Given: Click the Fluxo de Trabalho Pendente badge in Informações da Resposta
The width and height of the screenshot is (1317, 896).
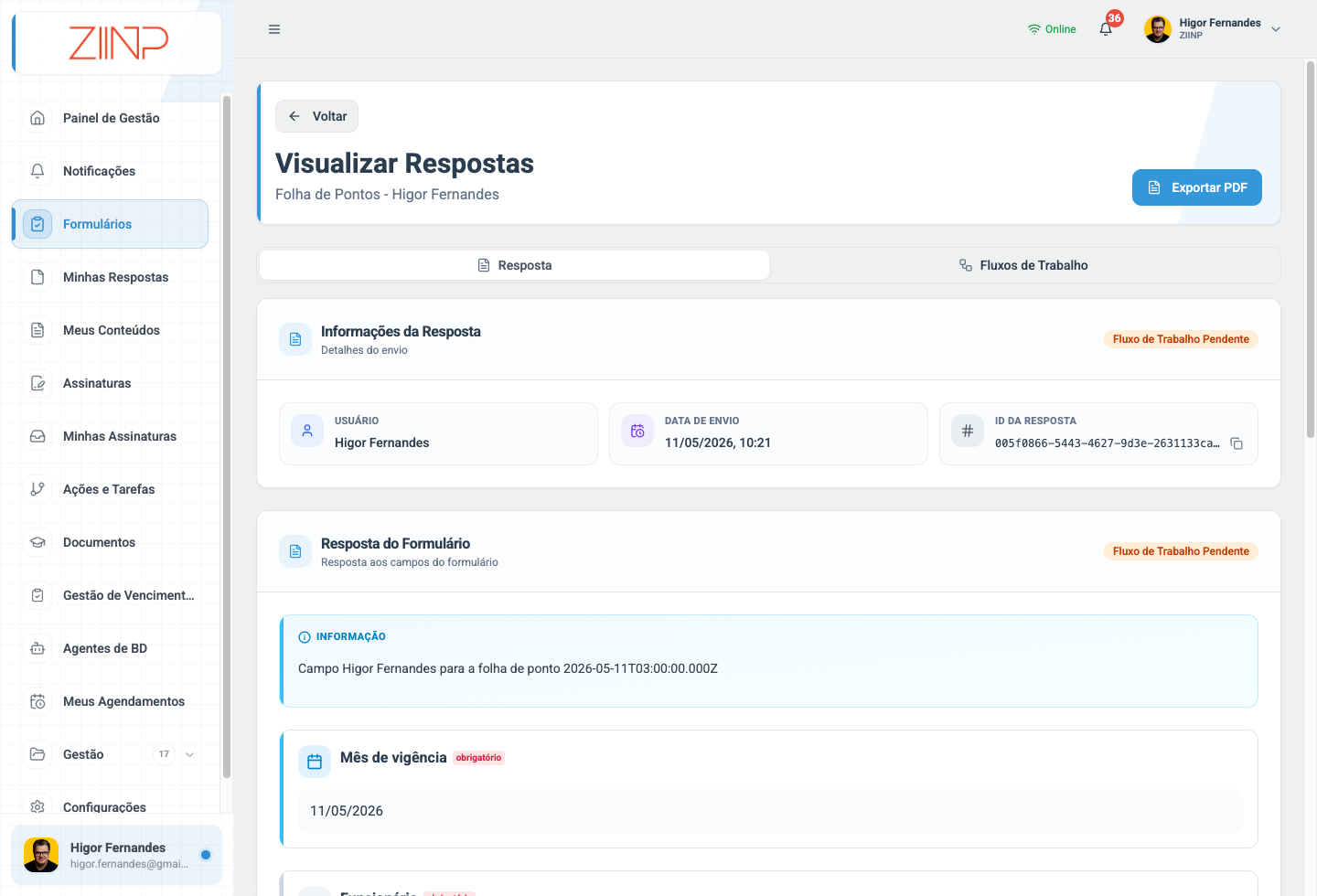Looking at the screenshot, I should [x=1181, y=339].
